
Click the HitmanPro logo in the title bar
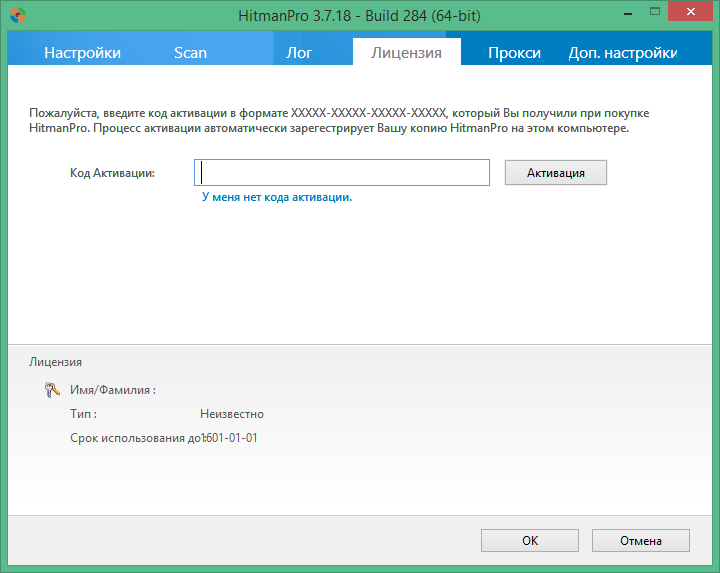click(16, 15)
